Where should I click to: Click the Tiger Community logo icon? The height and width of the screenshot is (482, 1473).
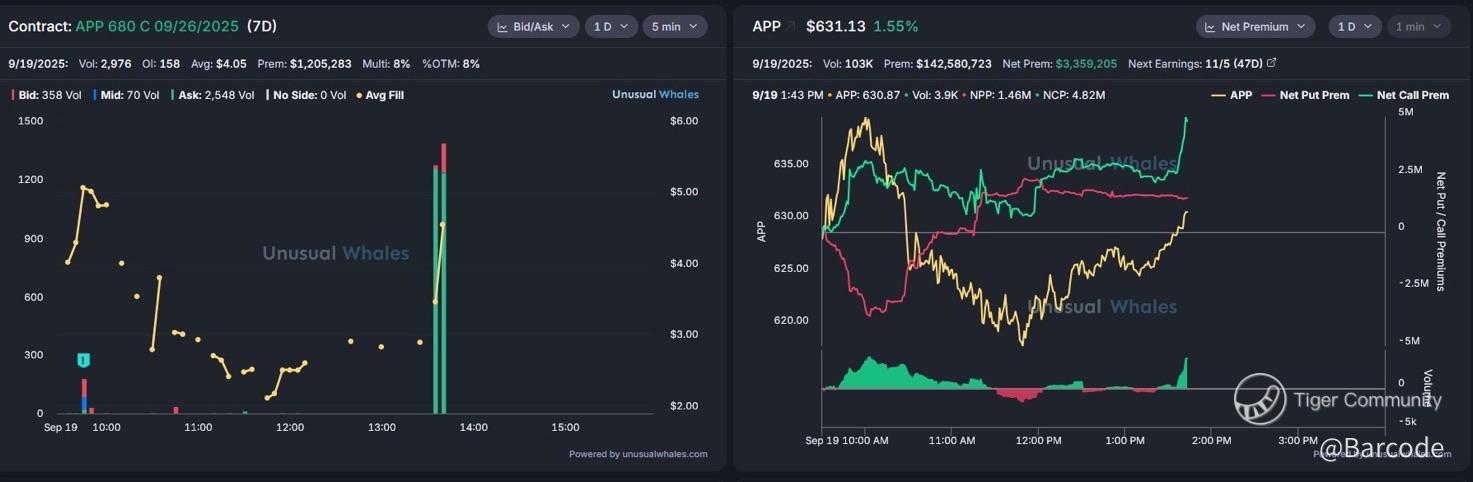[x=1259, y=400]
